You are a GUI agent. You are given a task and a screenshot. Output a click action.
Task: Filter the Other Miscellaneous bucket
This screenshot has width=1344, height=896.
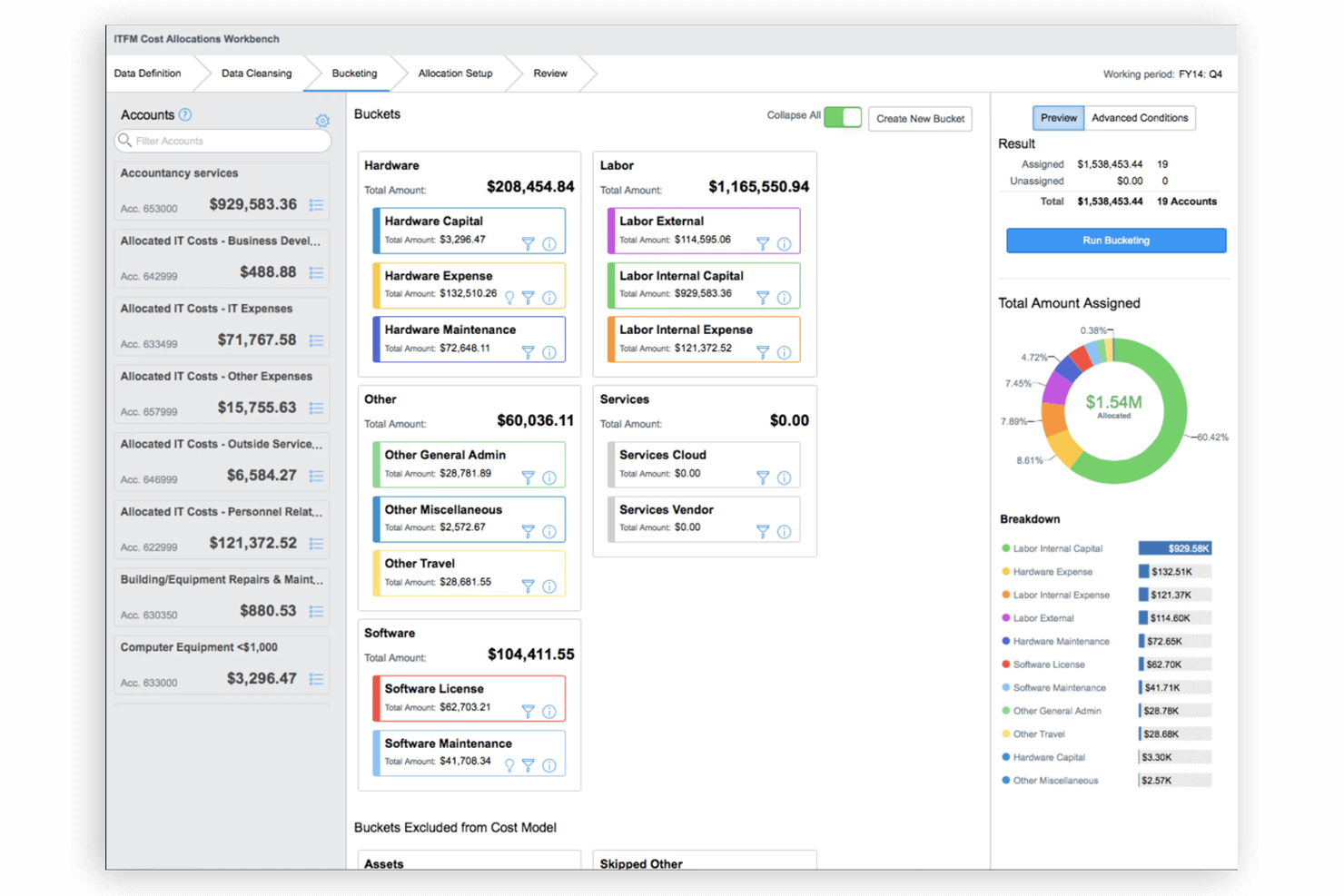point(529,531)
